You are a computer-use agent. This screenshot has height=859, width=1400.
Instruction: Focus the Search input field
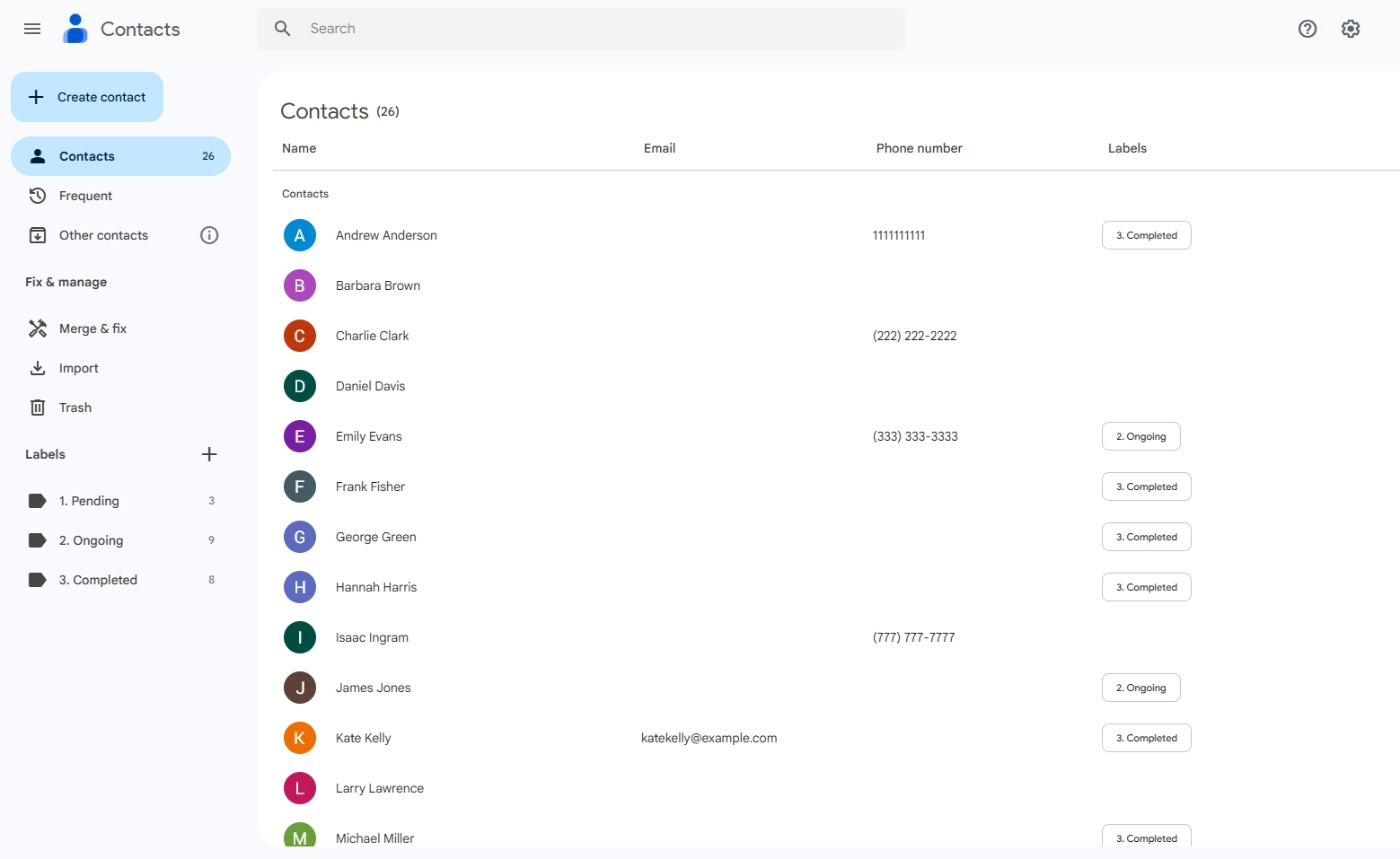pos(580,29)
